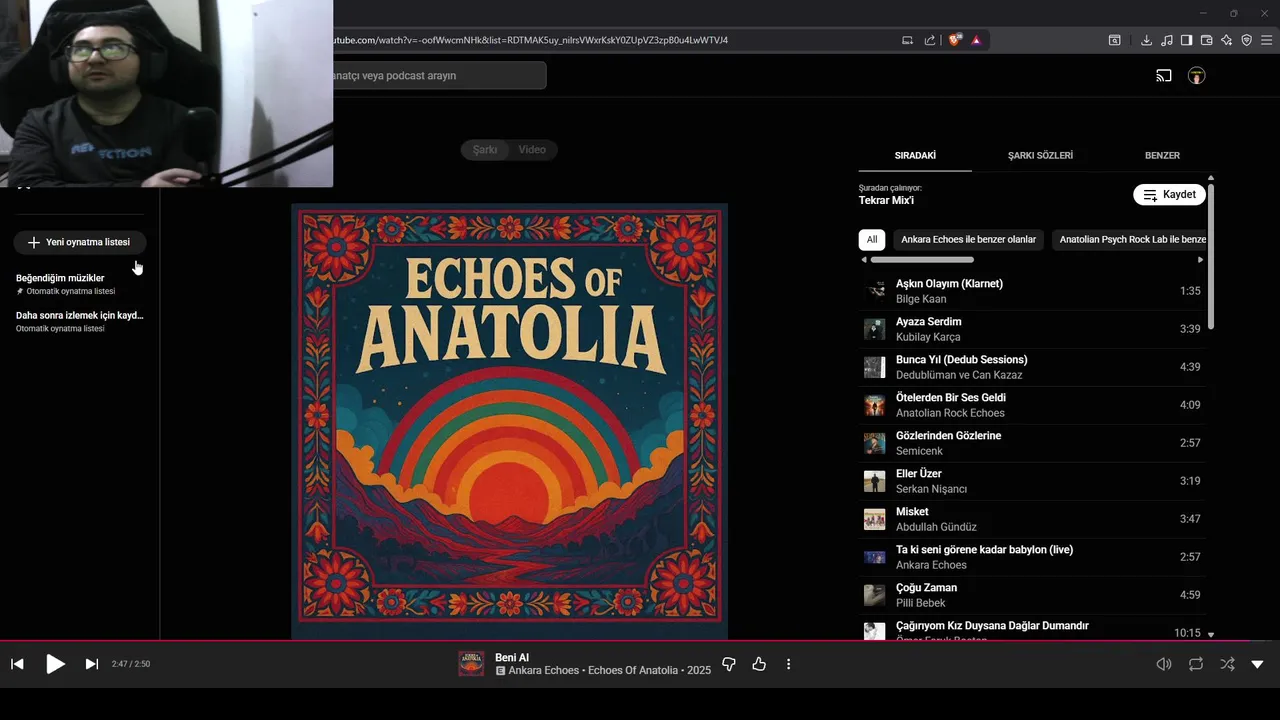Image resolution: width=1280 pixels, height=720 pixels.
Task: Share this page from the address bar
Action: [x=930, y=40]
